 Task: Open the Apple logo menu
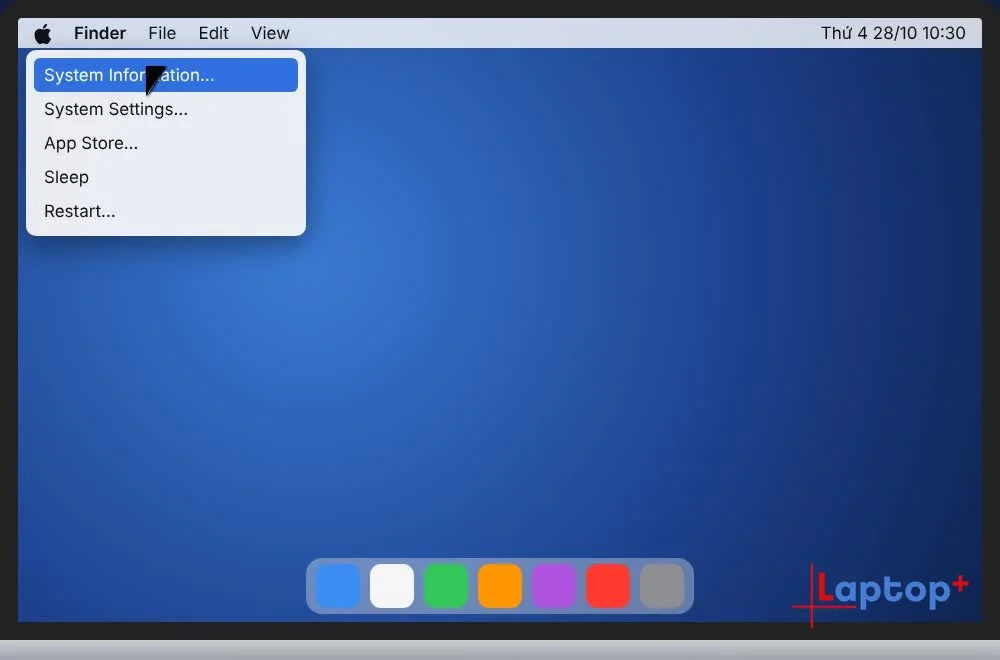point(43,33)
